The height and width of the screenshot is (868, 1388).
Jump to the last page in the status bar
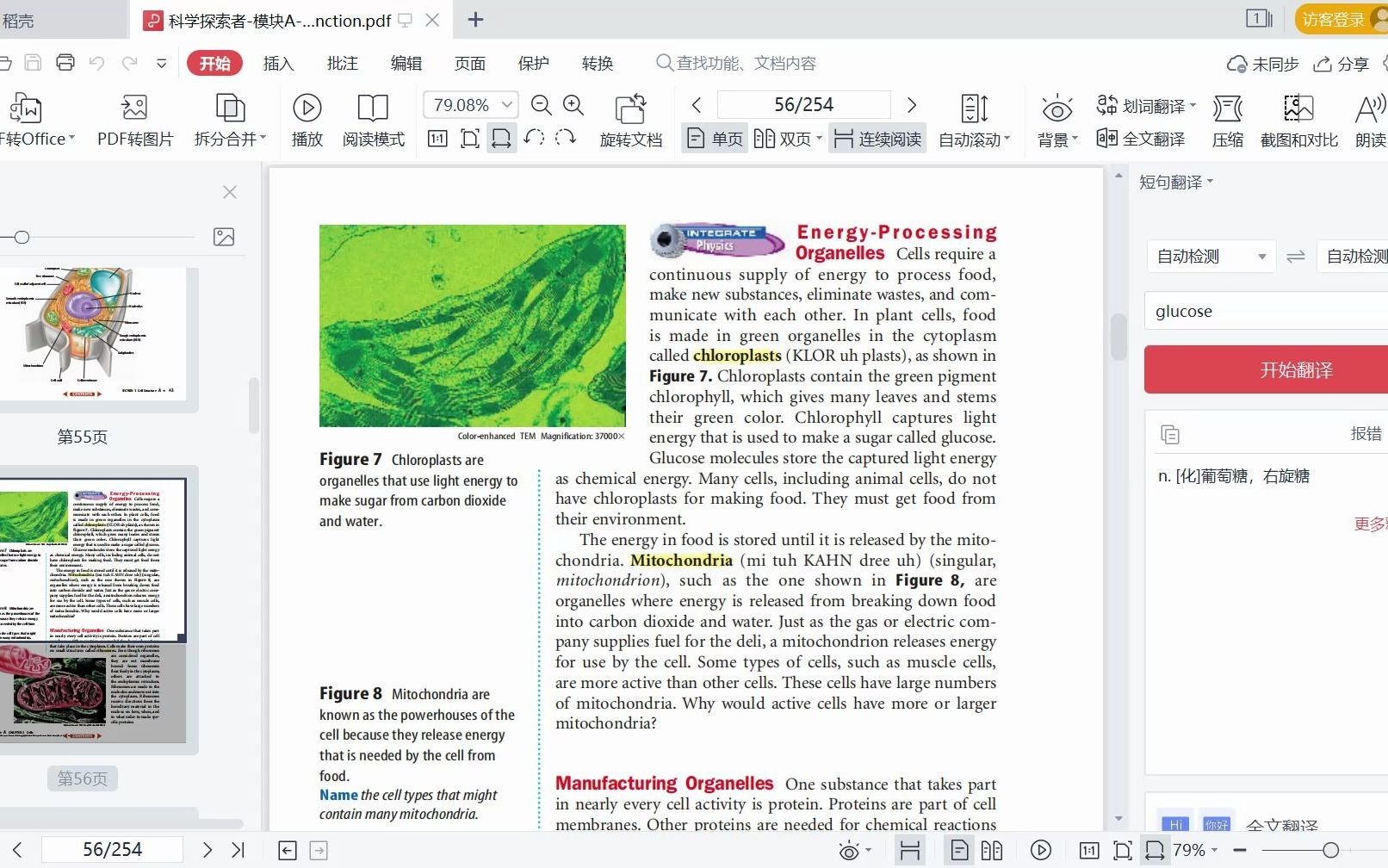(x=239, y=850)
